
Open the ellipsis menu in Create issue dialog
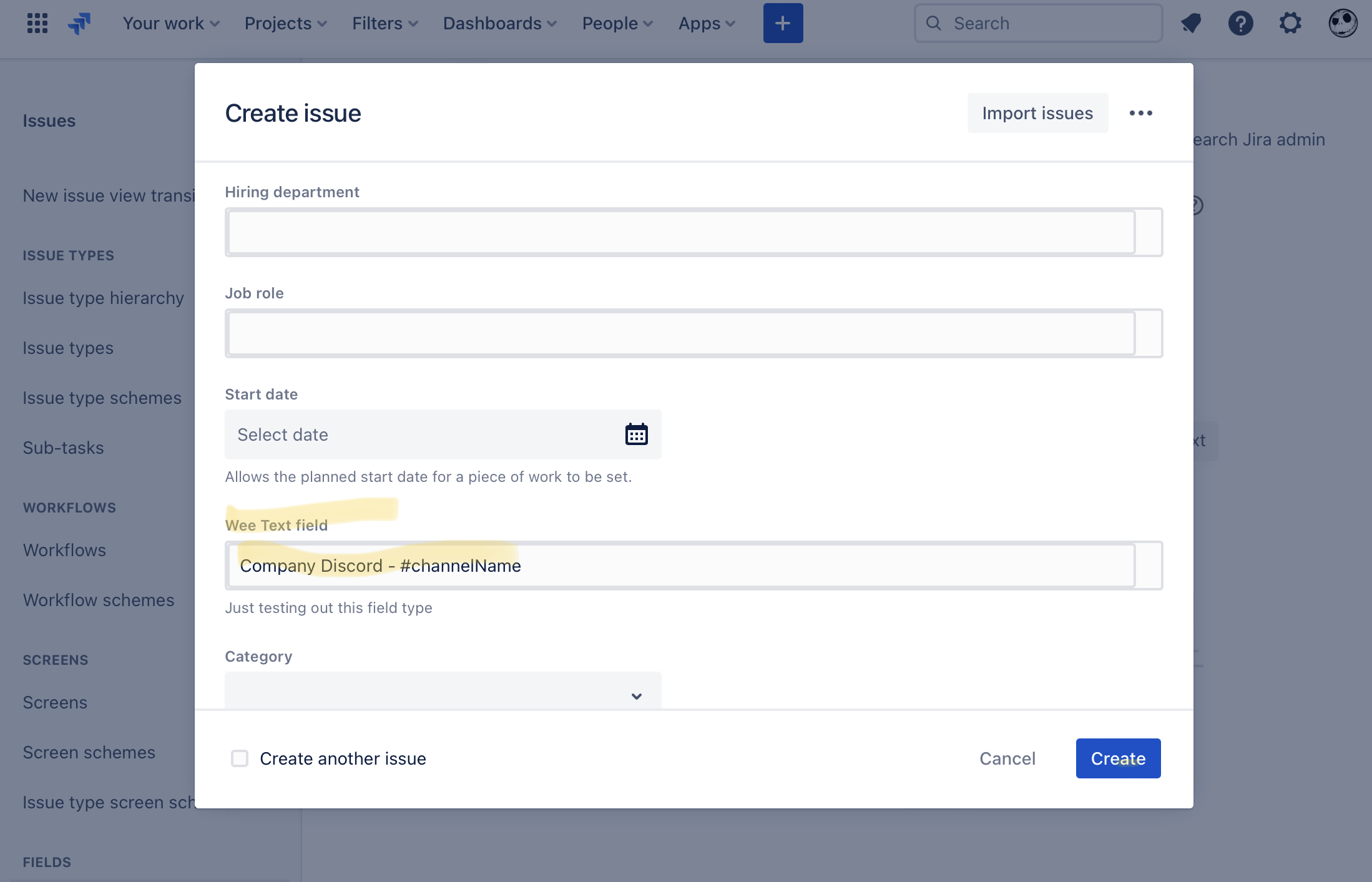1141,113
